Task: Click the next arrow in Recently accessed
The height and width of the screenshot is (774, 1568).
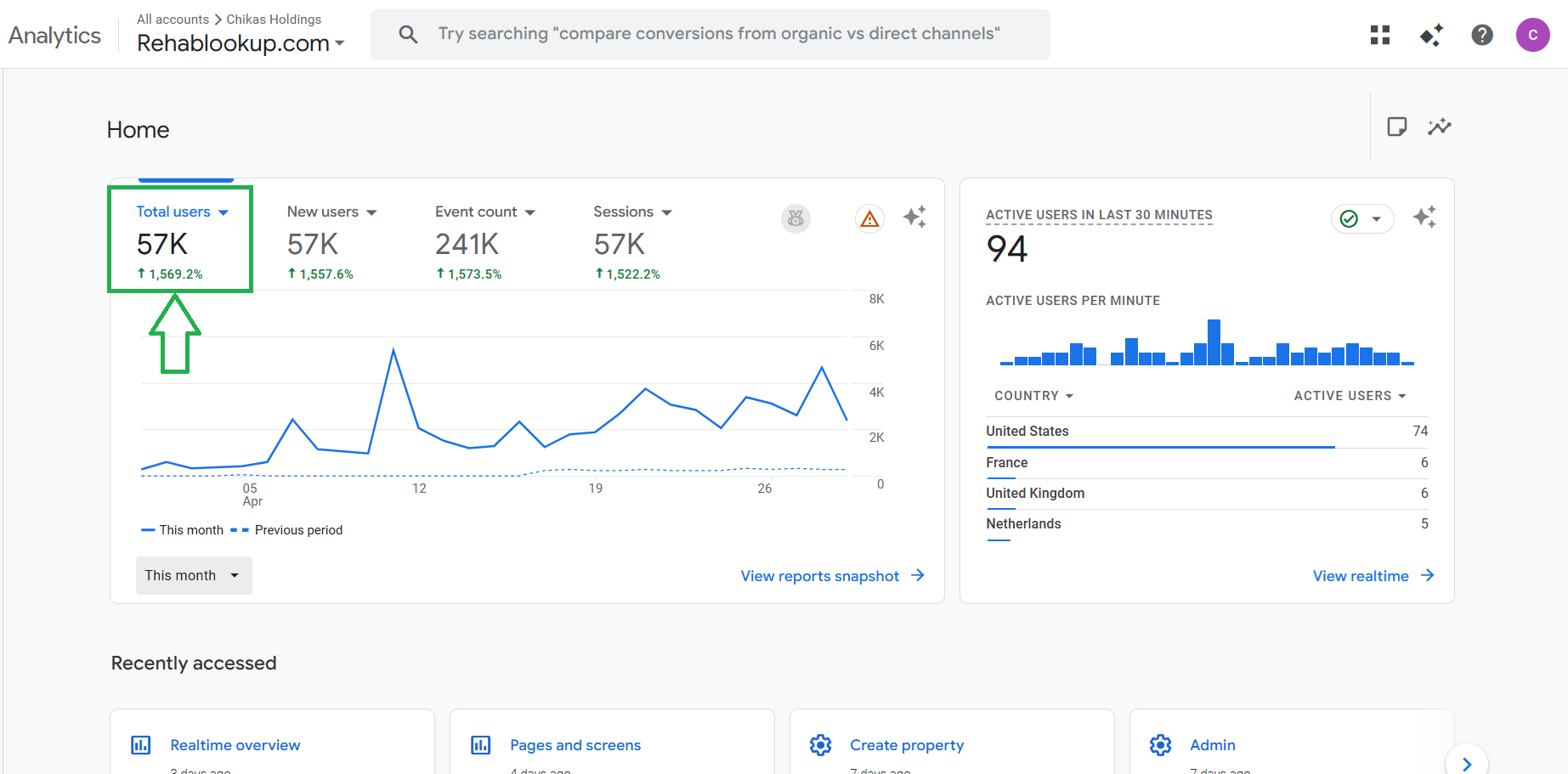Action: click(1467, 764)
